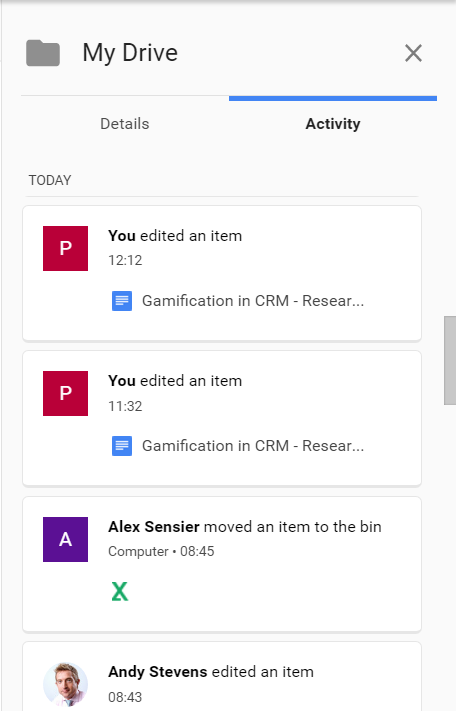This screenshot has width=458, height=714.
Task: Select the Activity tab
Action: tap(334, 124)
